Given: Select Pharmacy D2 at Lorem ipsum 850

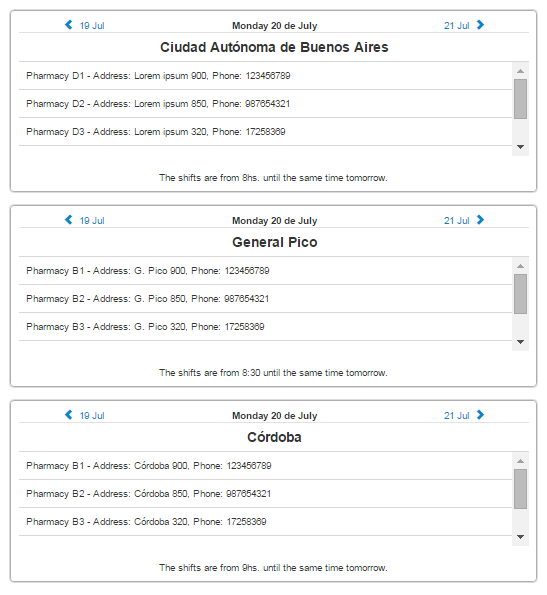Looking at the screenshot, I should (266, 104).
